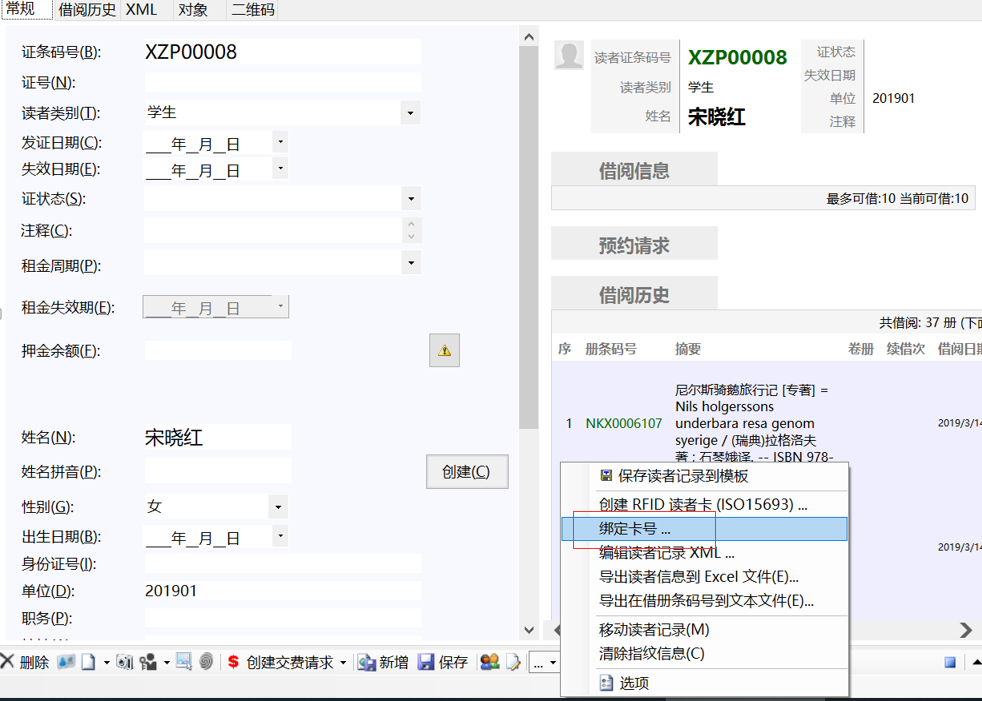Image resolution: width=982 pixels, height=701 pixels.
Task: Open the 出生日期 date picker arrow
Action: tap(280, 536)
